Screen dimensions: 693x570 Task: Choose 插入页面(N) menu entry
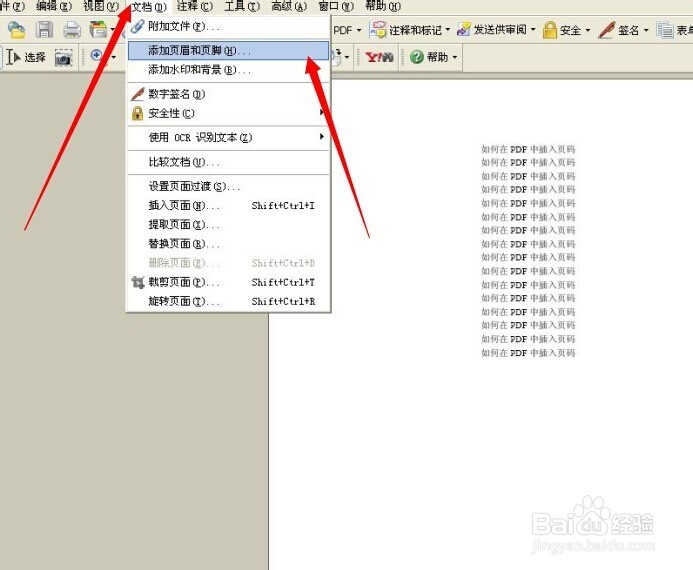[228, 205]
